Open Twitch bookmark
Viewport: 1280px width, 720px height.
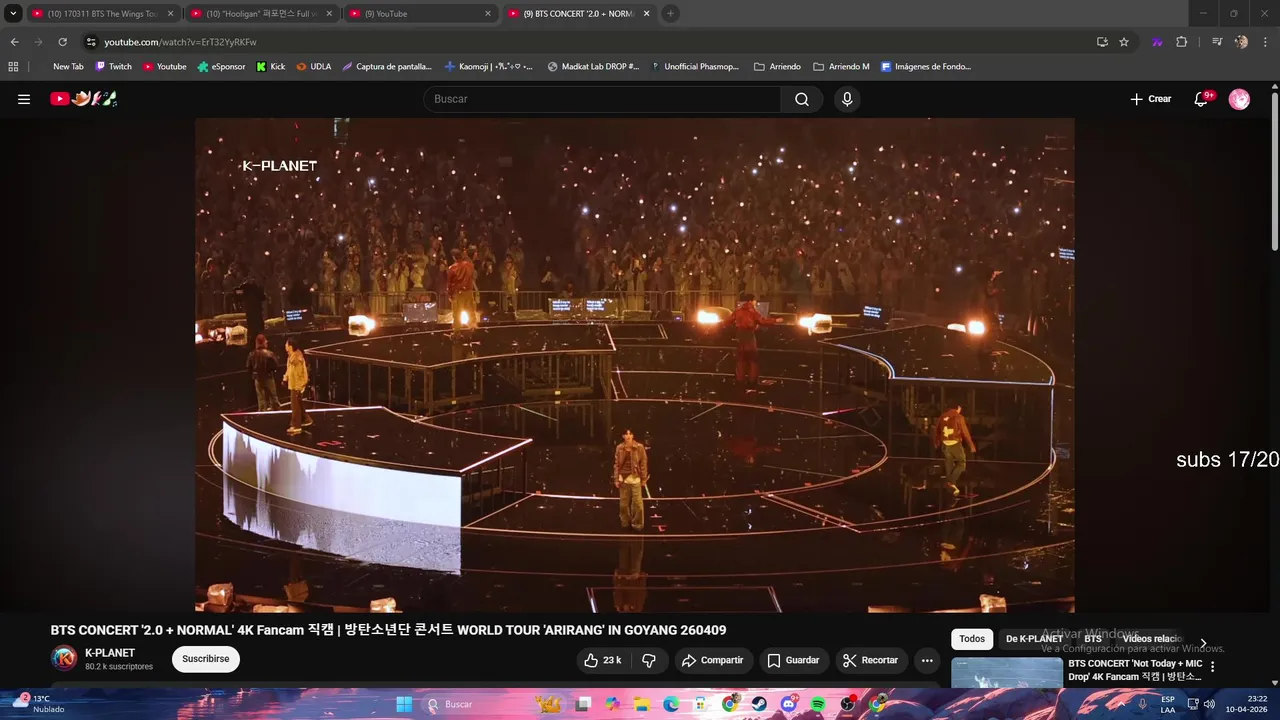point(113,67)
